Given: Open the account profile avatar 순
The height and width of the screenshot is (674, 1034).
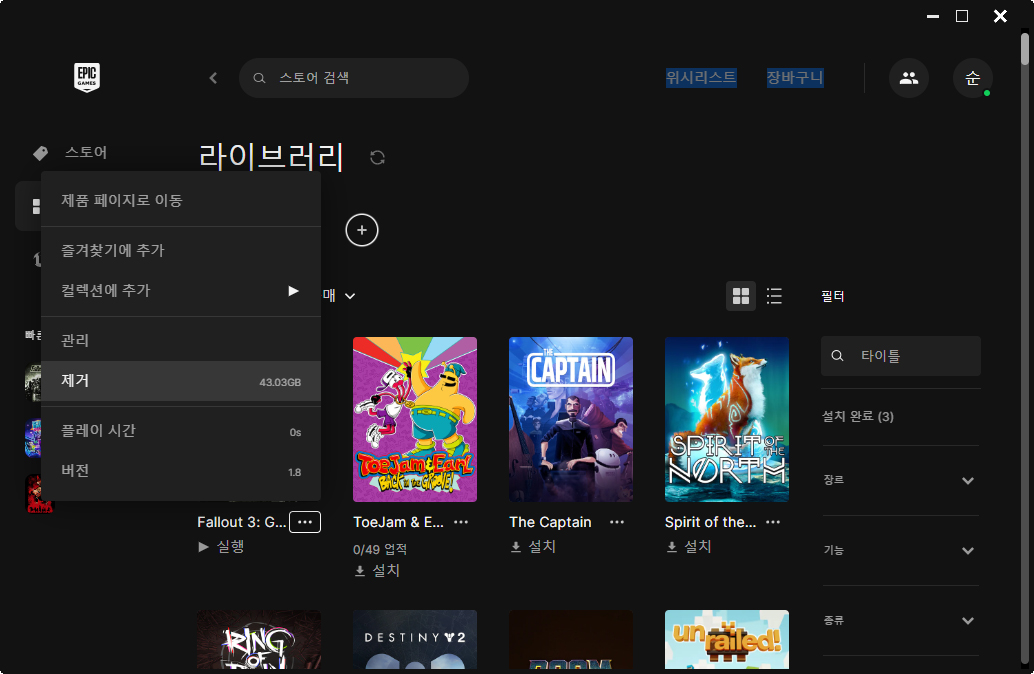Looking at the screenshot, I should tap(973, 78).
